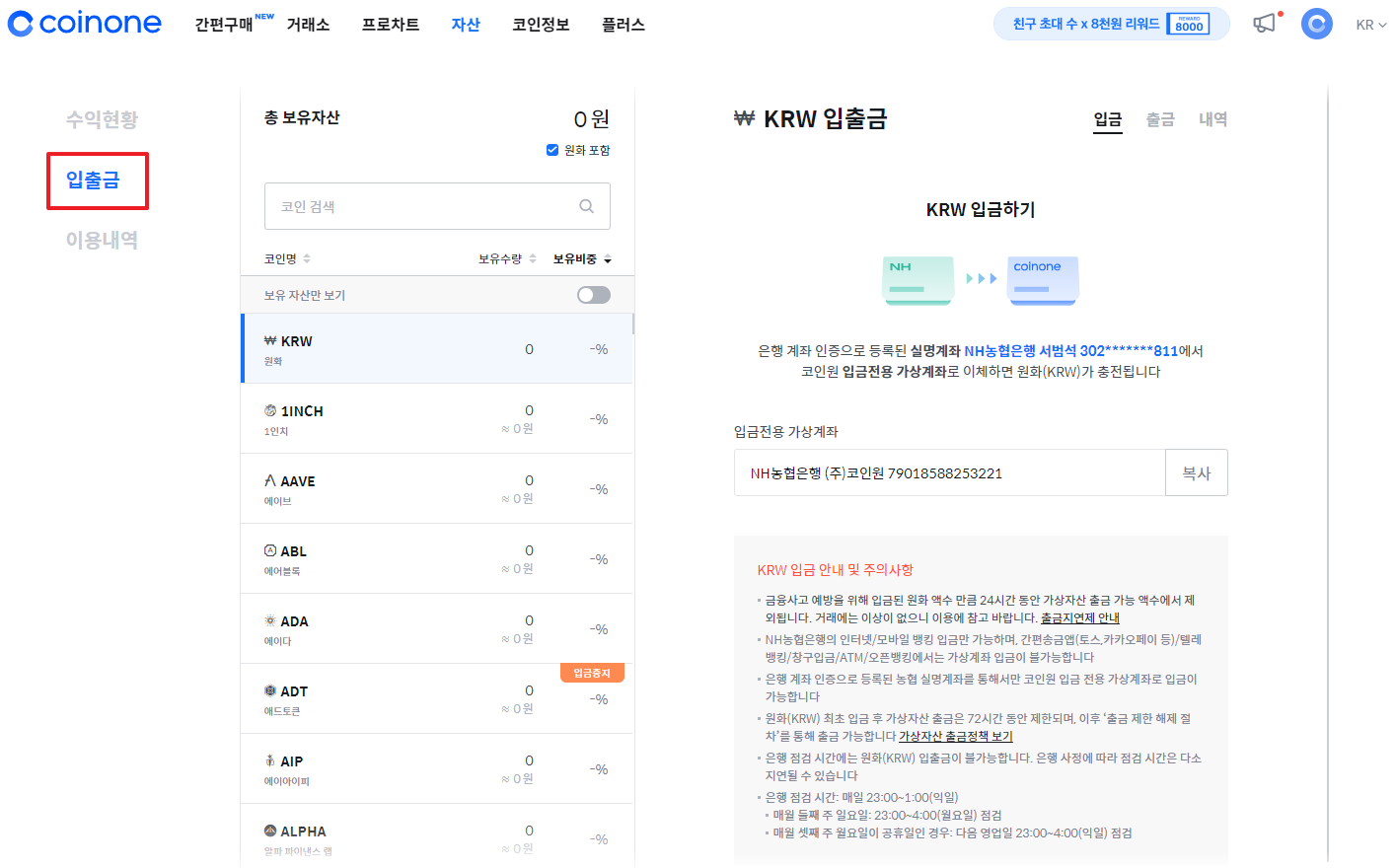
Task: Switch to the 출금 tab
Action: 1160,119
